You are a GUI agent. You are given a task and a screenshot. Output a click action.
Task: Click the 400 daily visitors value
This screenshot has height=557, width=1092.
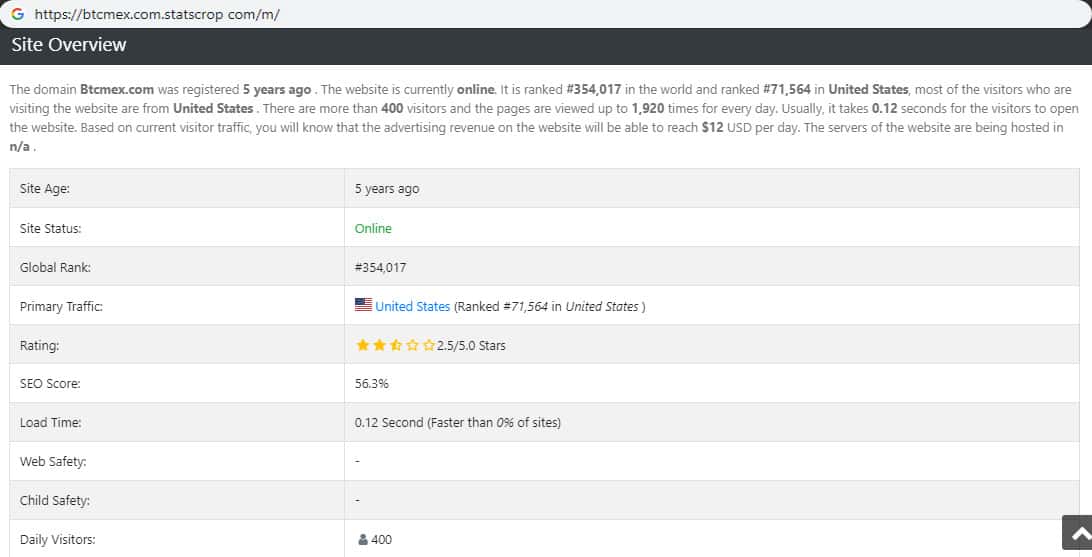tap(382, 540)
